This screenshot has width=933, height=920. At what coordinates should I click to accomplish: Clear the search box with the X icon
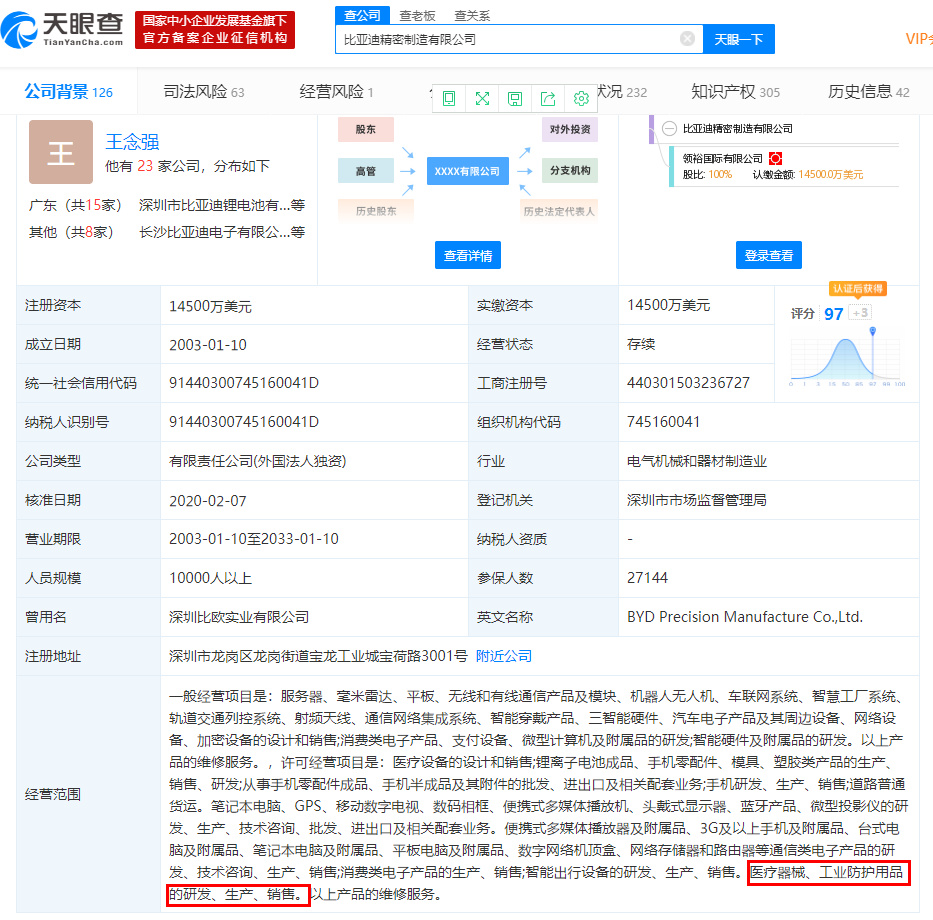click(687, 39)
